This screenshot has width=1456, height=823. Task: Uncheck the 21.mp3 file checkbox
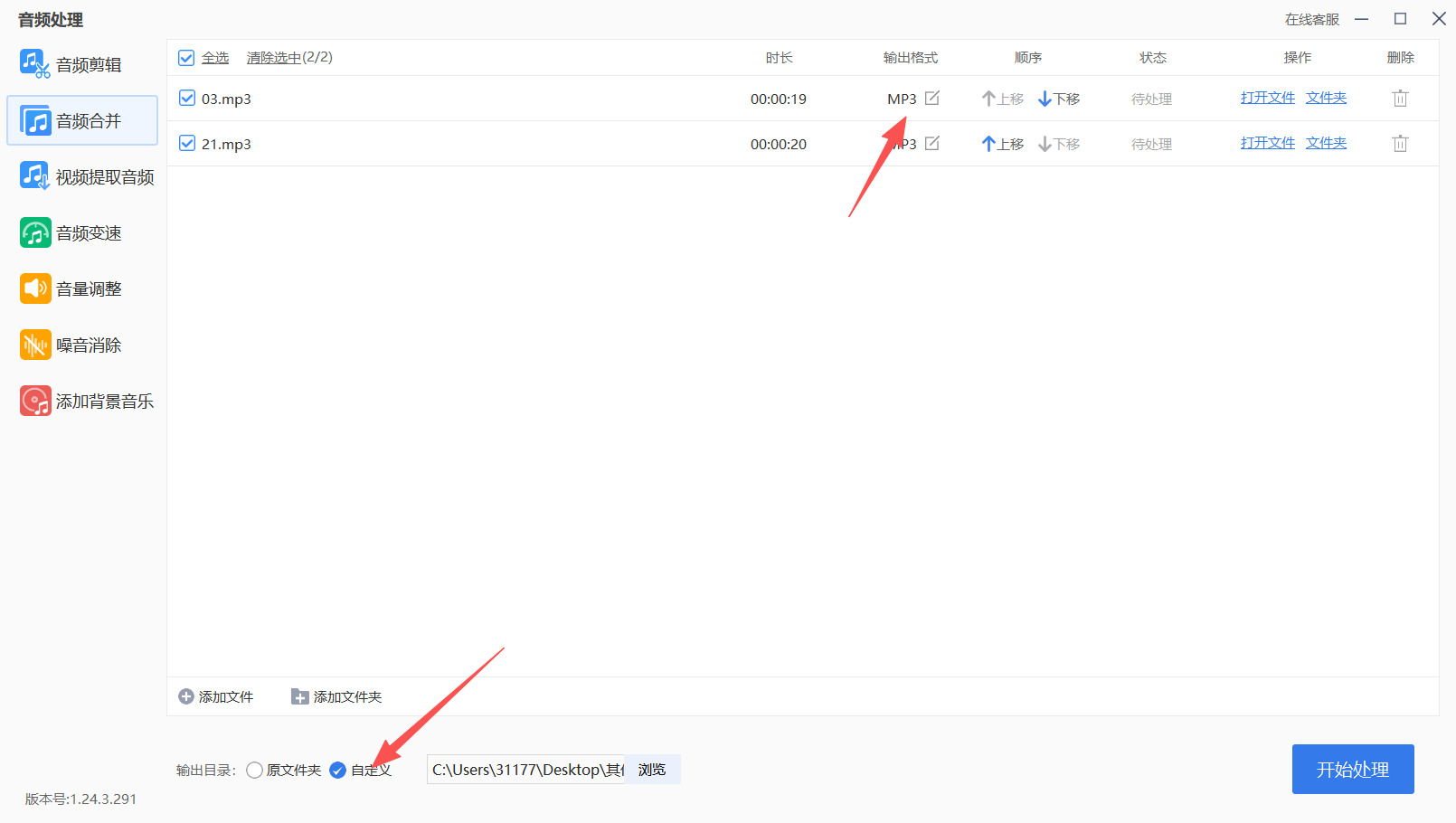point(187,143)
